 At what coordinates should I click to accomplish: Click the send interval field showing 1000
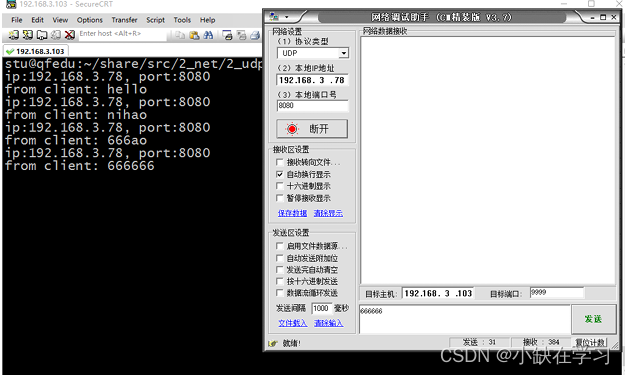click(x=321, y=308)
